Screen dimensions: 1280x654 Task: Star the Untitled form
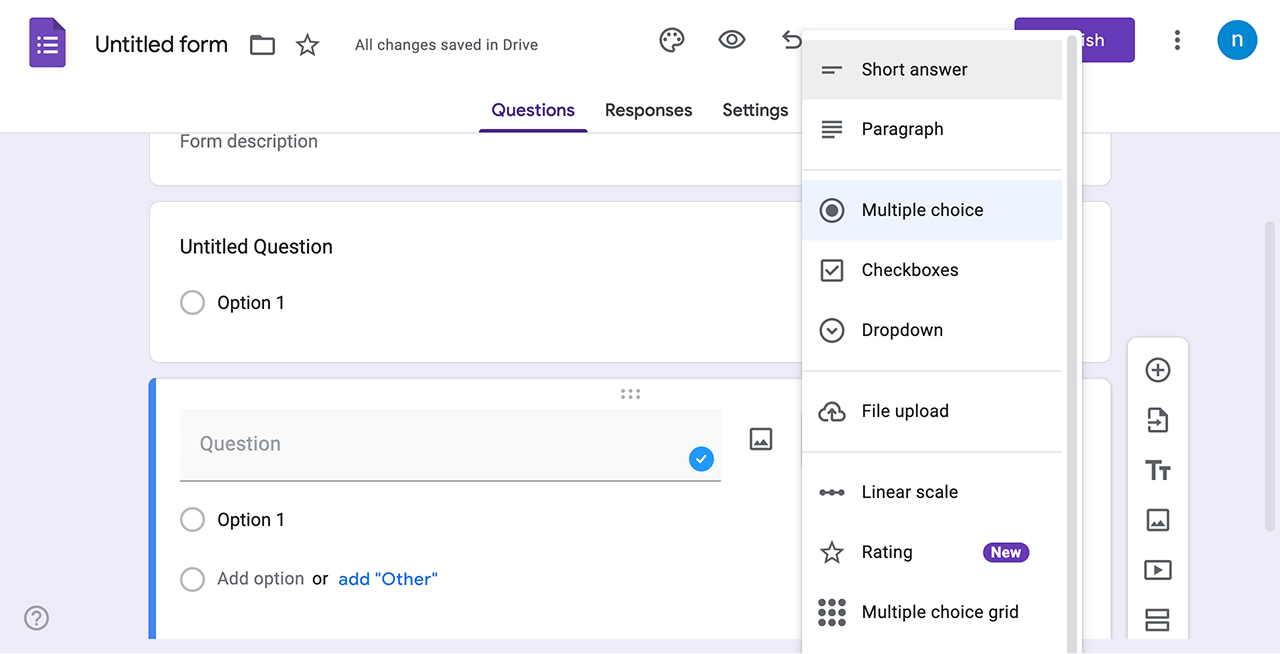[x=307, y=44]
